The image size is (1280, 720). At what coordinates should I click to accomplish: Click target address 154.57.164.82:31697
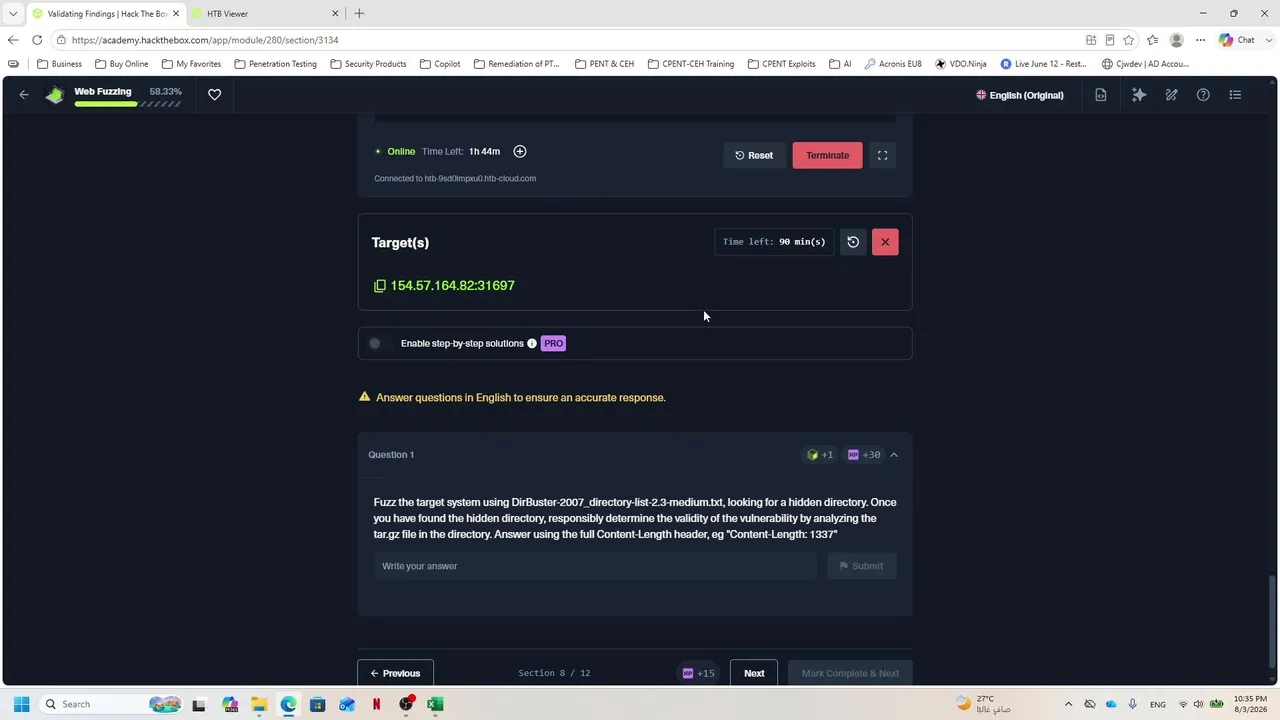[452, 286]
